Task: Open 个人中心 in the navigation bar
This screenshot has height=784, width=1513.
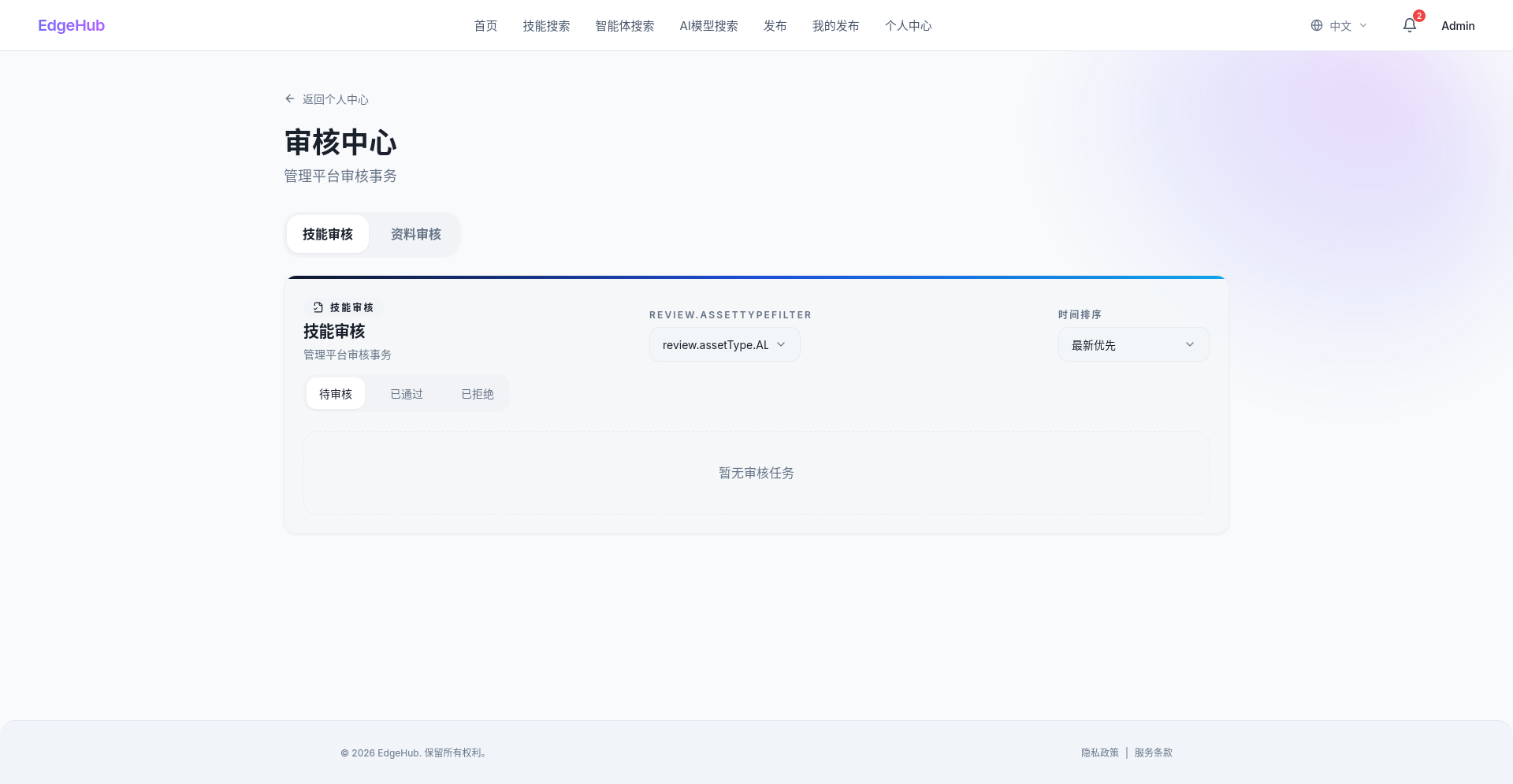Action: [x=909, y=25]
